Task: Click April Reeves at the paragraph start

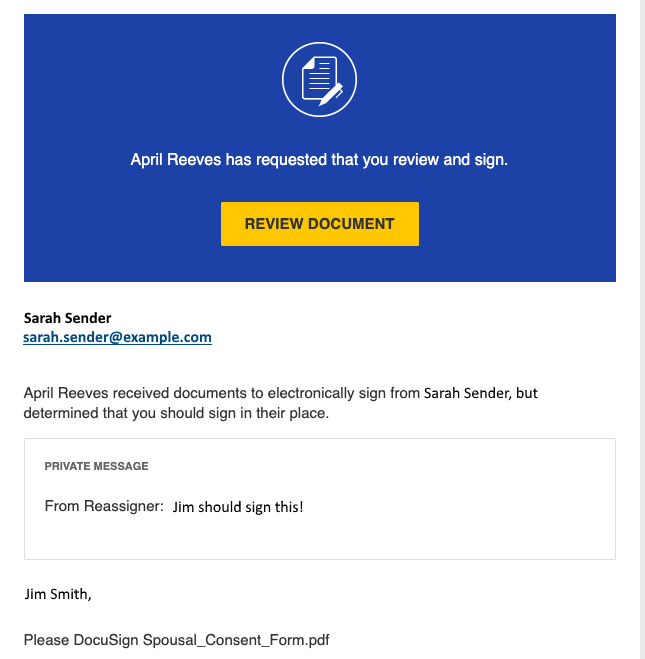Action: pyautogui.click(x=66, y=393)
